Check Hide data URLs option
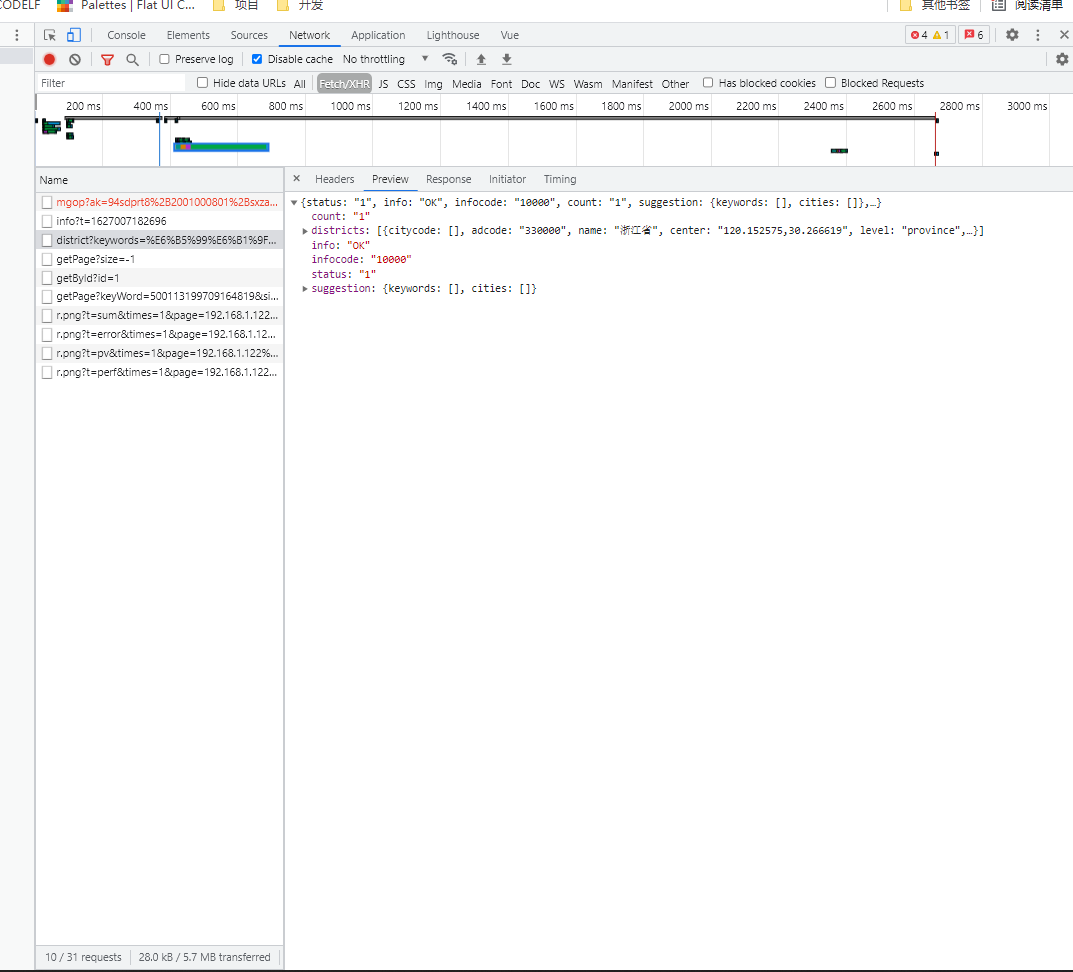Image resolution: width=1073 pixels, height=972 pixels. (203, 83)
